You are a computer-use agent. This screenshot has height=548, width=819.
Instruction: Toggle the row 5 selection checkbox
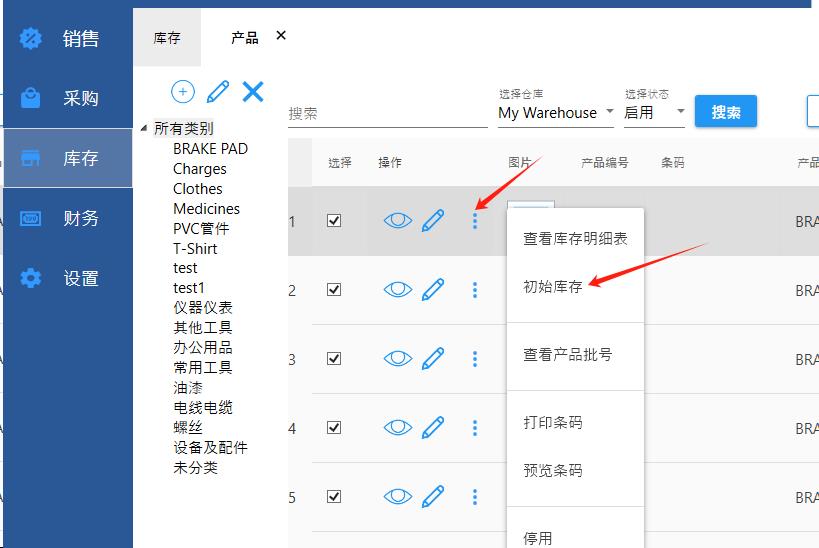[334, 497]
